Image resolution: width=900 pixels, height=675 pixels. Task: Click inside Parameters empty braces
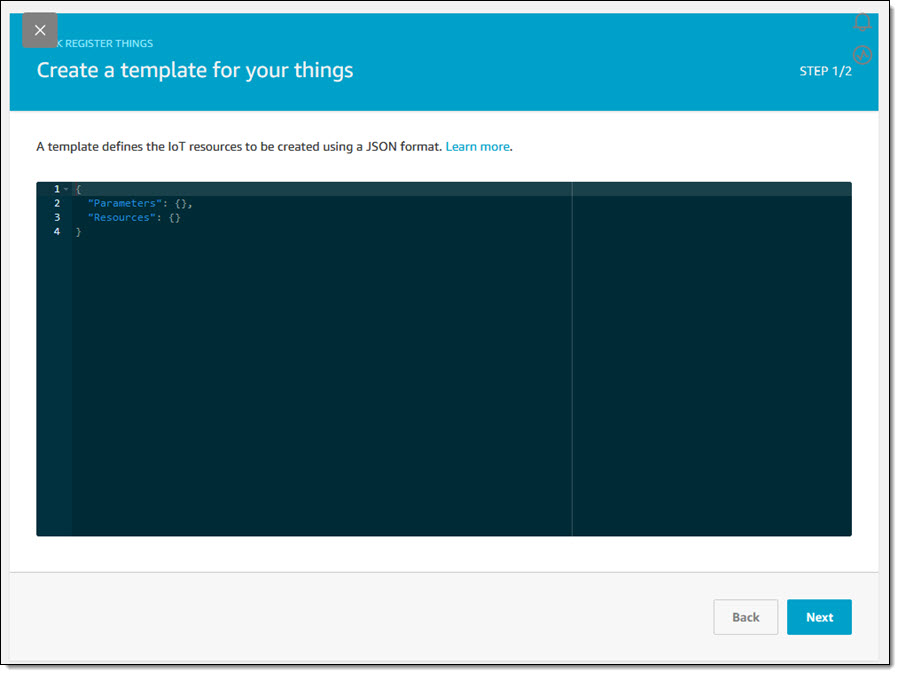[x=181, y=203]
